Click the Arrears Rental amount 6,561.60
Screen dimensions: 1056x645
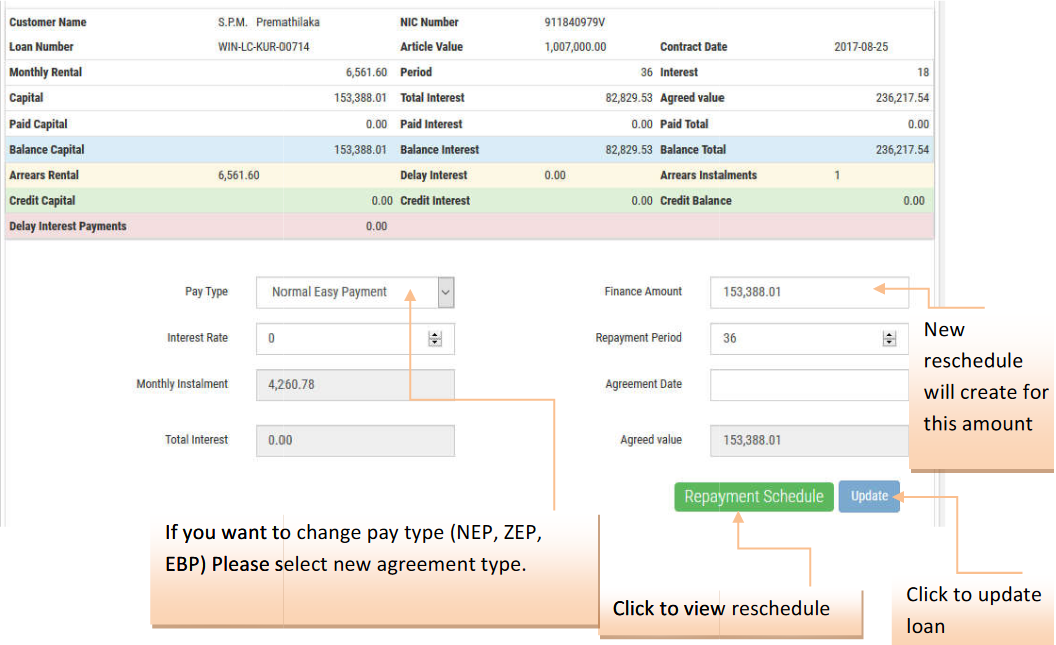click(x=238, y=175)
